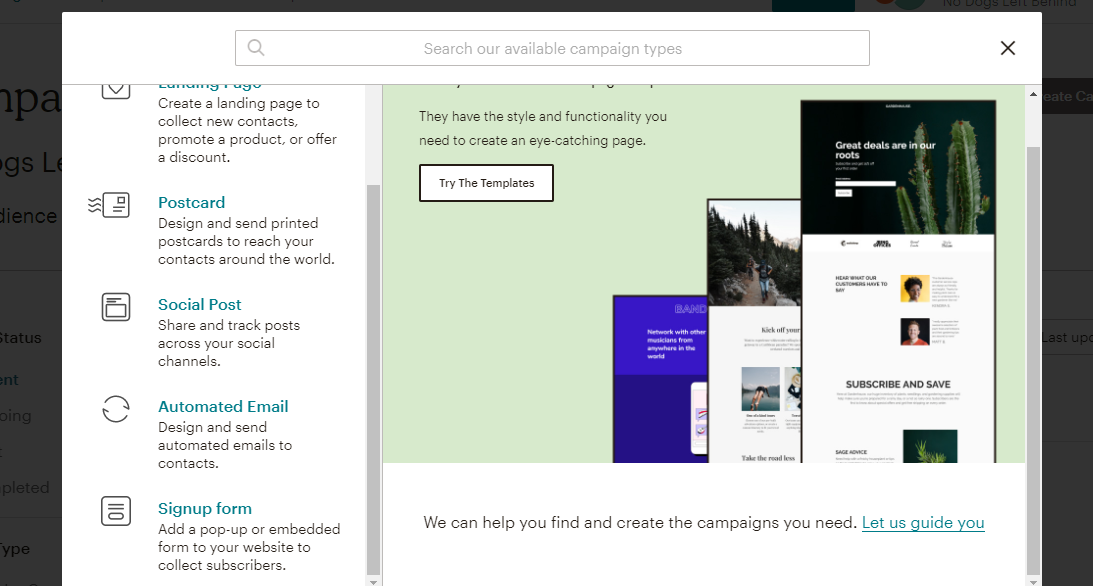This screenshot has width=1093, height=586.
Task: Open the Social Post campaign type
Action: (199, 304)
